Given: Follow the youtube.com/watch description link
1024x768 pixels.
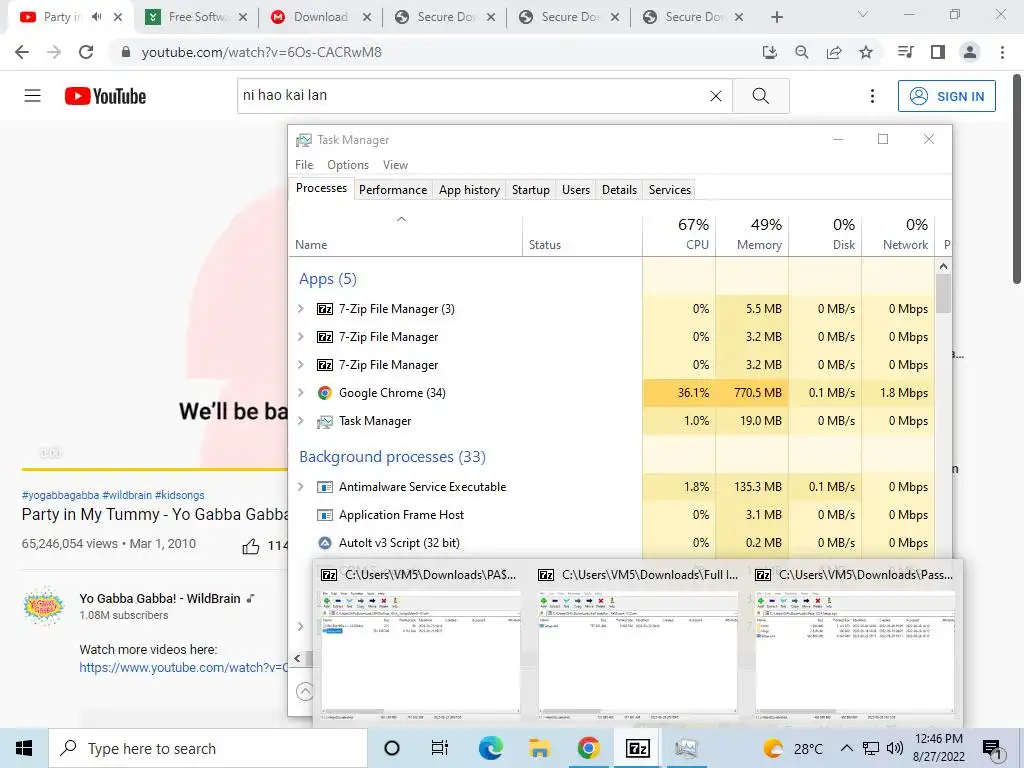Looking at the screenshot, I should pos(184,667).
